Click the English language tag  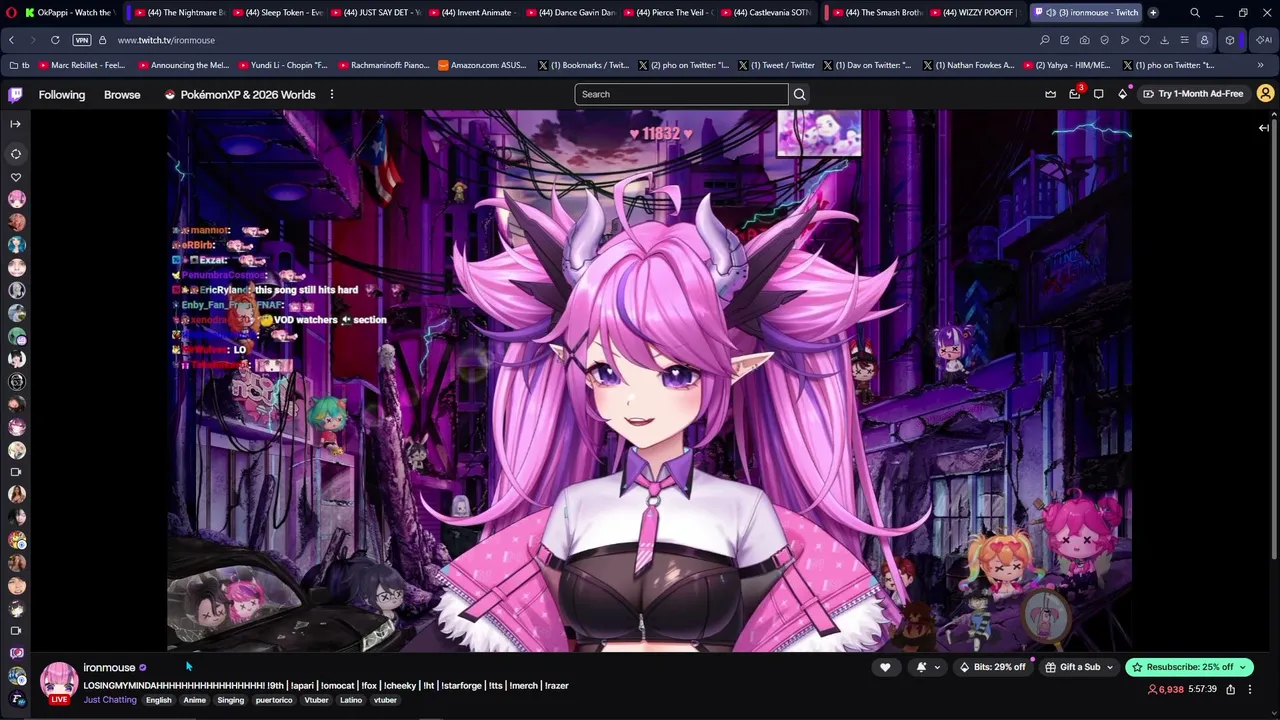(x=159, y=700)
